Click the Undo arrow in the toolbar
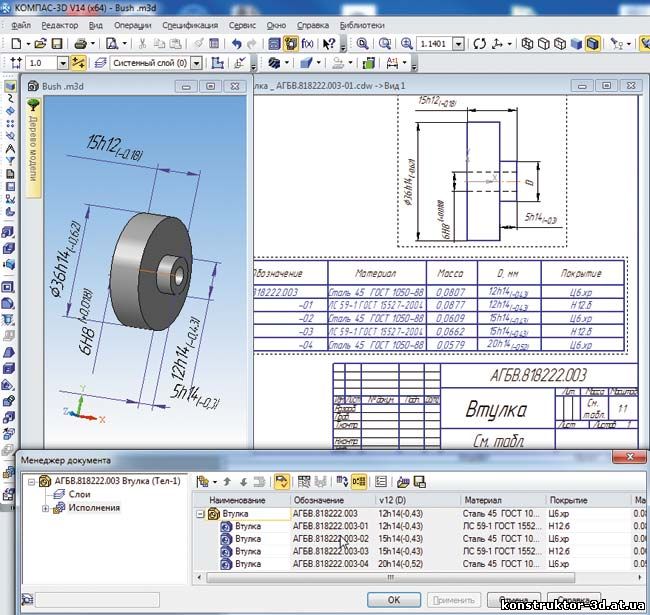This screenshot has height=615, width=650. 236,44
